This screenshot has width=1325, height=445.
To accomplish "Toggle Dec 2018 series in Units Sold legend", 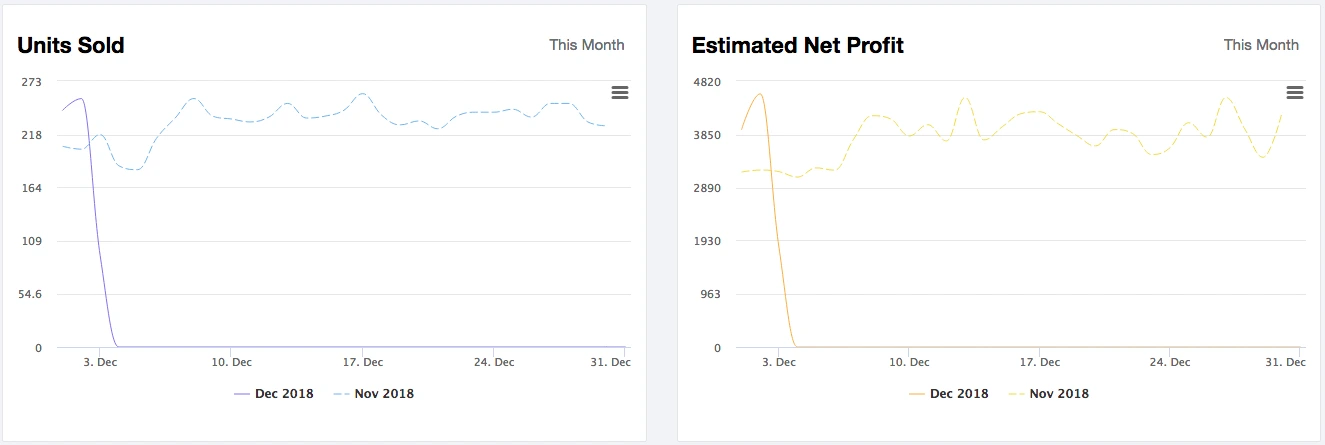I will pos(273,393).
